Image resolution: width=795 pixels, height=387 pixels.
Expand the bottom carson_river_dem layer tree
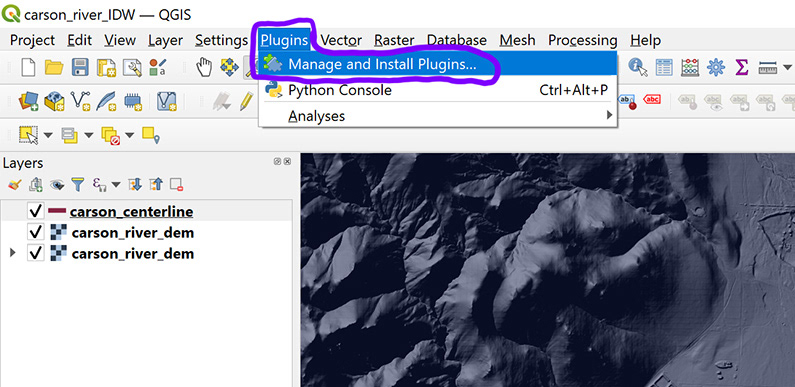tap(13, 253)
